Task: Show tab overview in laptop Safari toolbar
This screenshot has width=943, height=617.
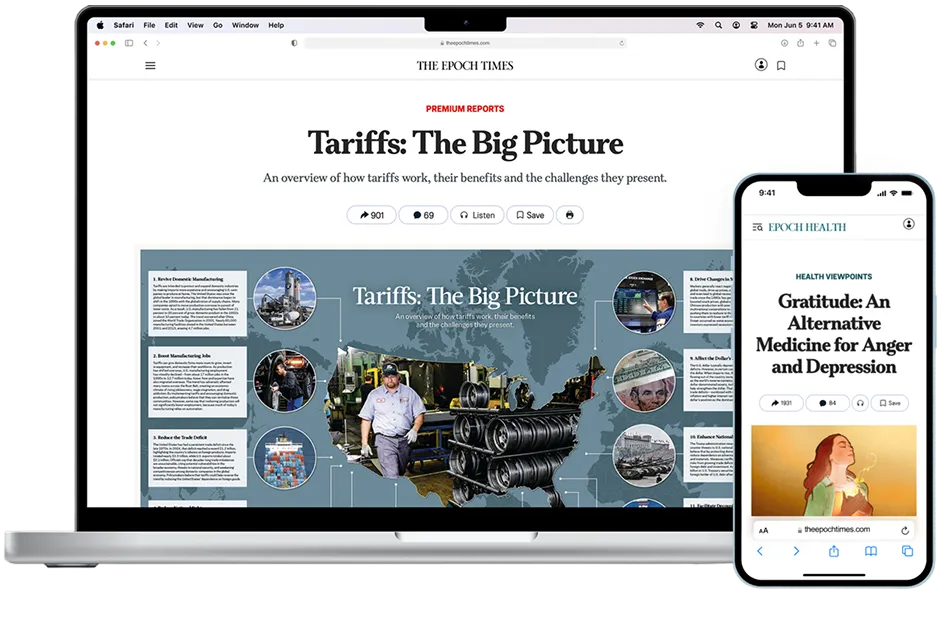Action: [832, 43]
